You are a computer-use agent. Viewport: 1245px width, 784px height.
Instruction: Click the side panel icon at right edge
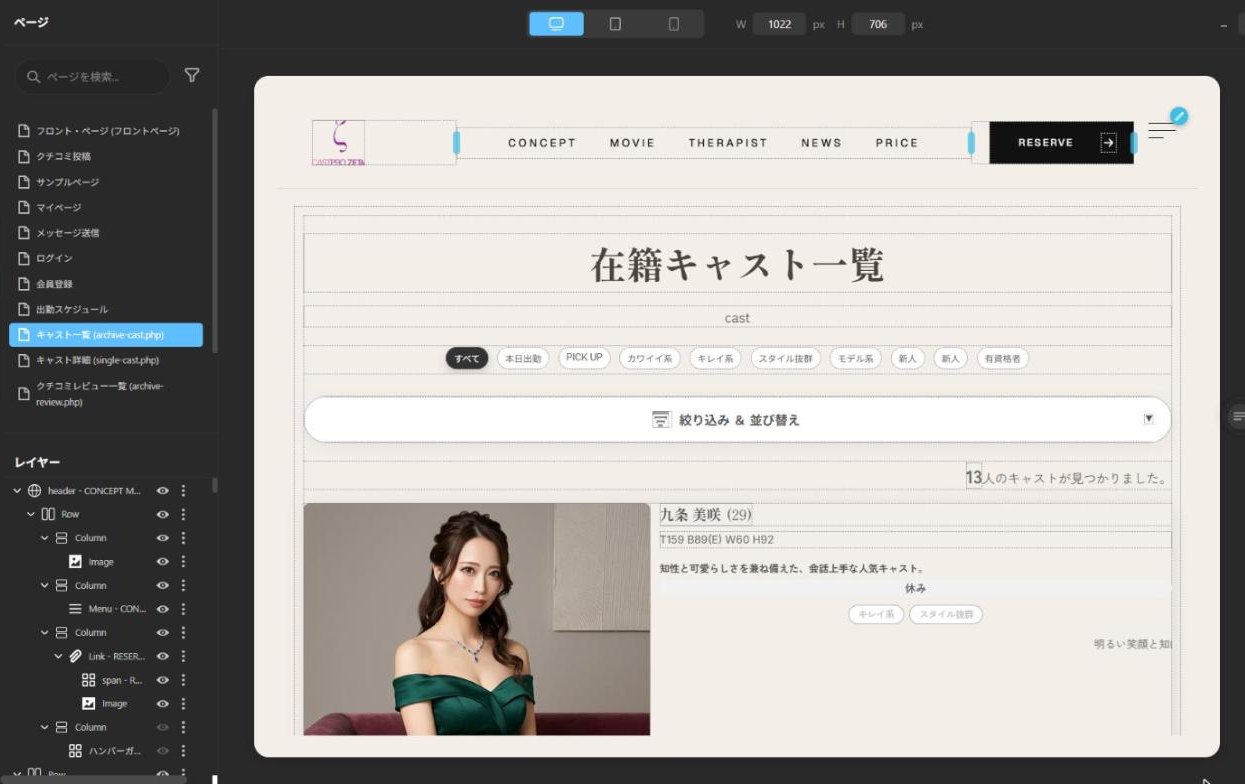click(x=1238, y=416)
